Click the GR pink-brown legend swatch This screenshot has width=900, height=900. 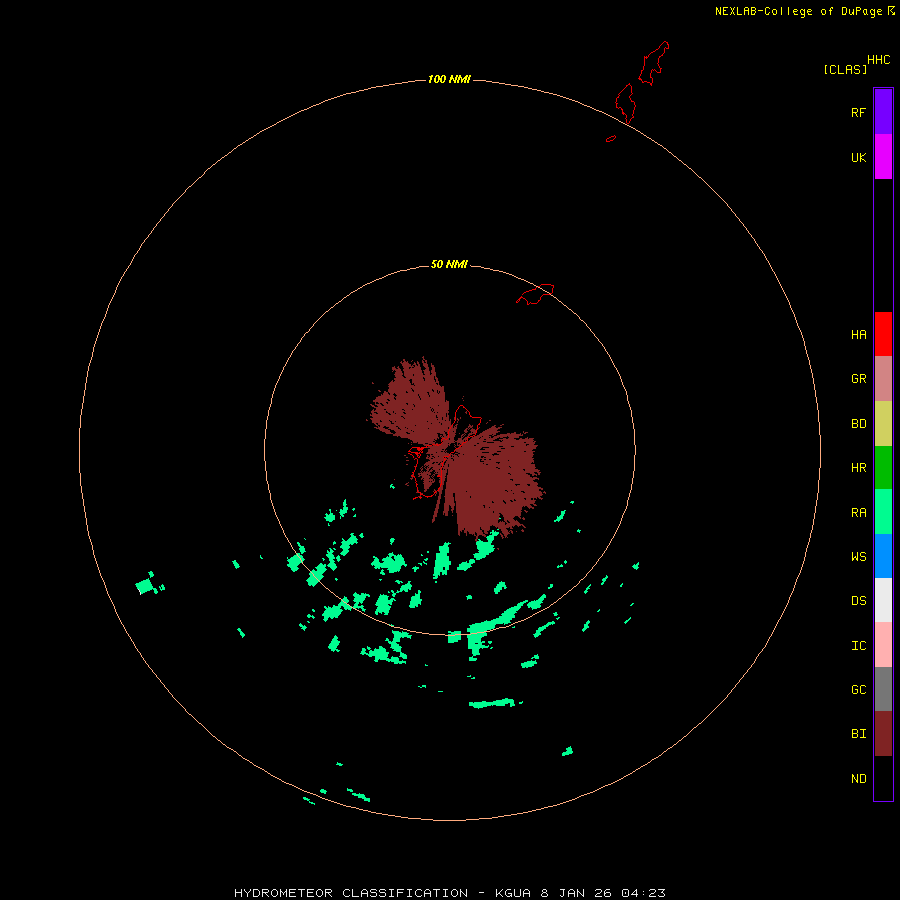coord(883,379)
